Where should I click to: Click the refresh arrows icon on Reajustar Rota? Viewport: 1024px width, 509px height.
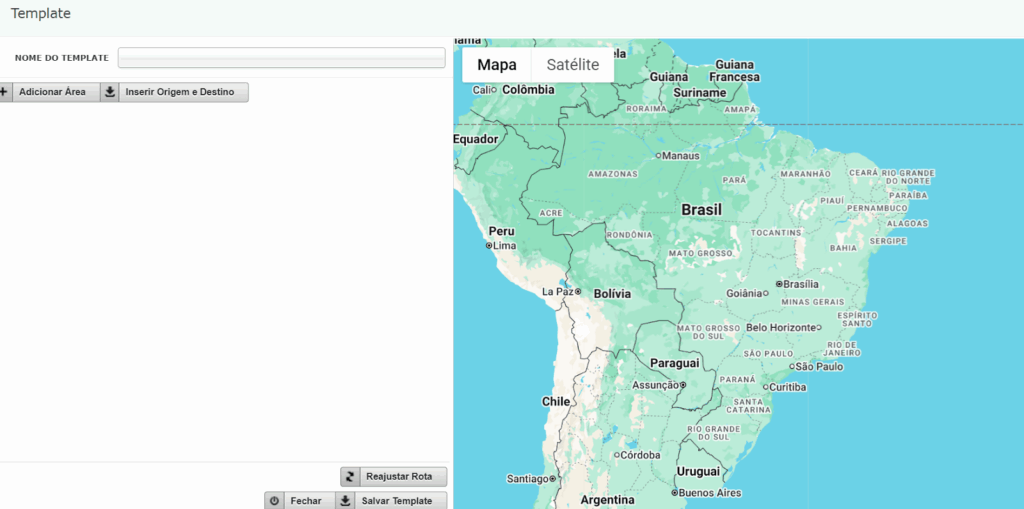tap(350, 477)
